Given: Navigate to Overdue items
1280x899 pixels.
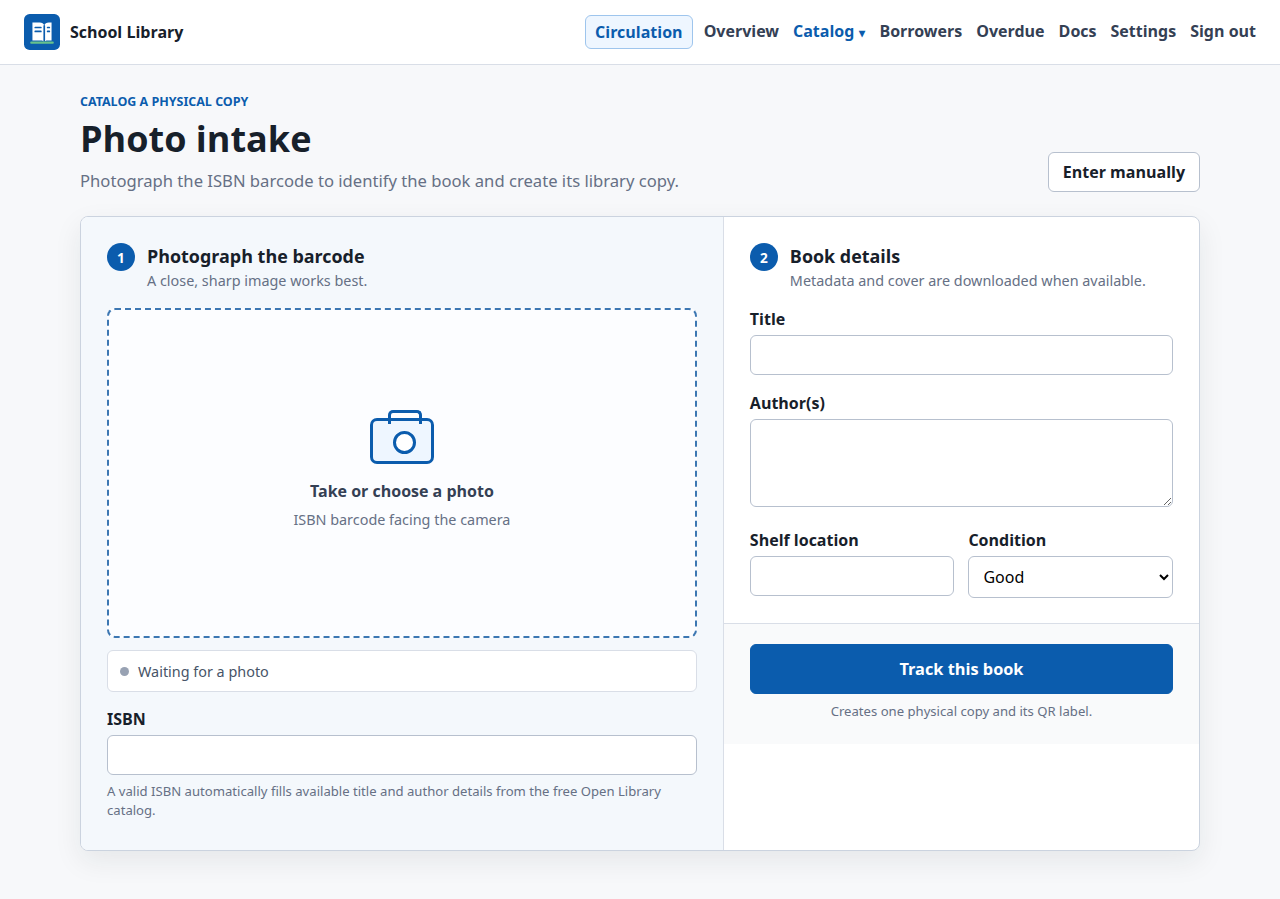Looking at the screenshot, I should pyautogui.click(x=1010, y=31).
